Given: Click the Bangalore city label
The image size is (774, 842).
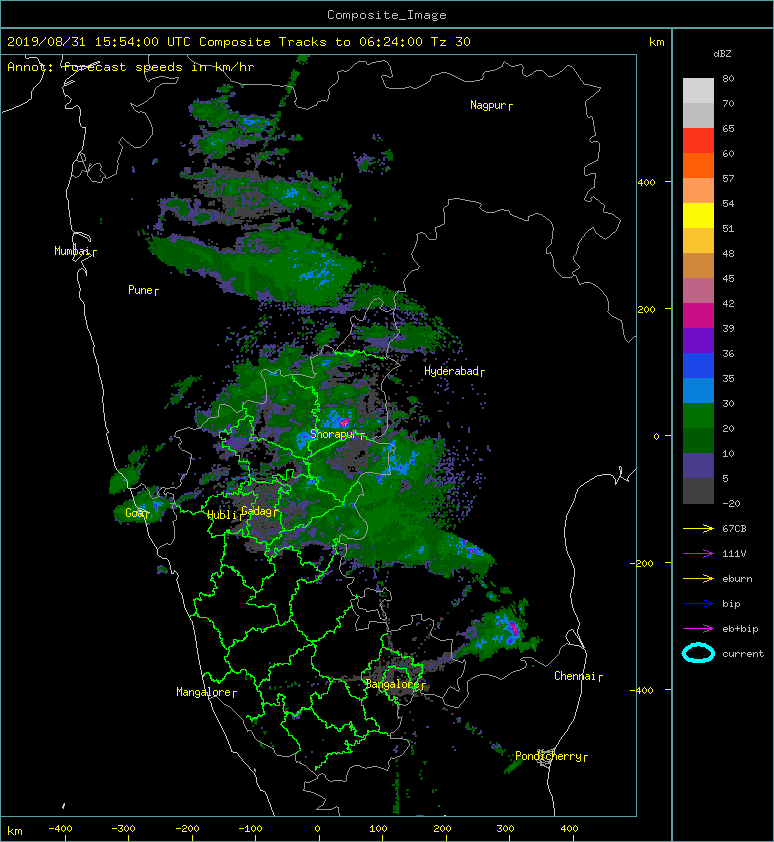Looking at the screenshot, I should point(393,684).
